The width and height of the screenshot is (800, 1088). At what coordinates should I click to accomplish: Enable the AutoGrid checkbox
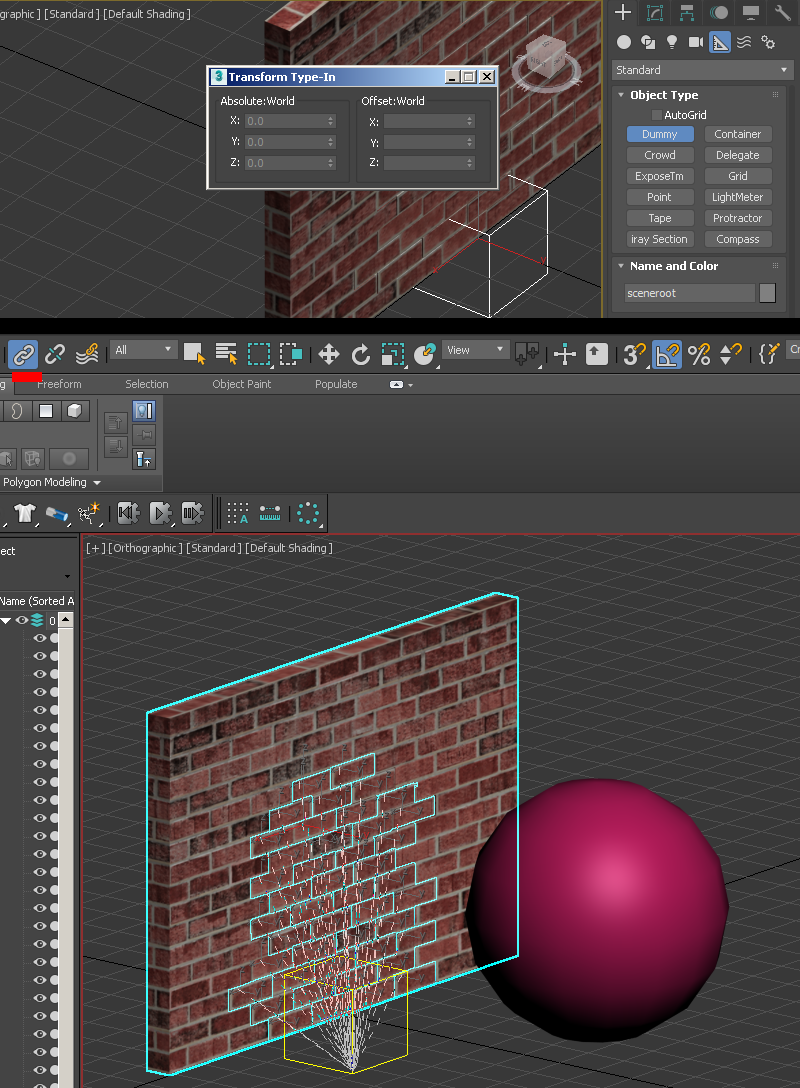(656, 114)
